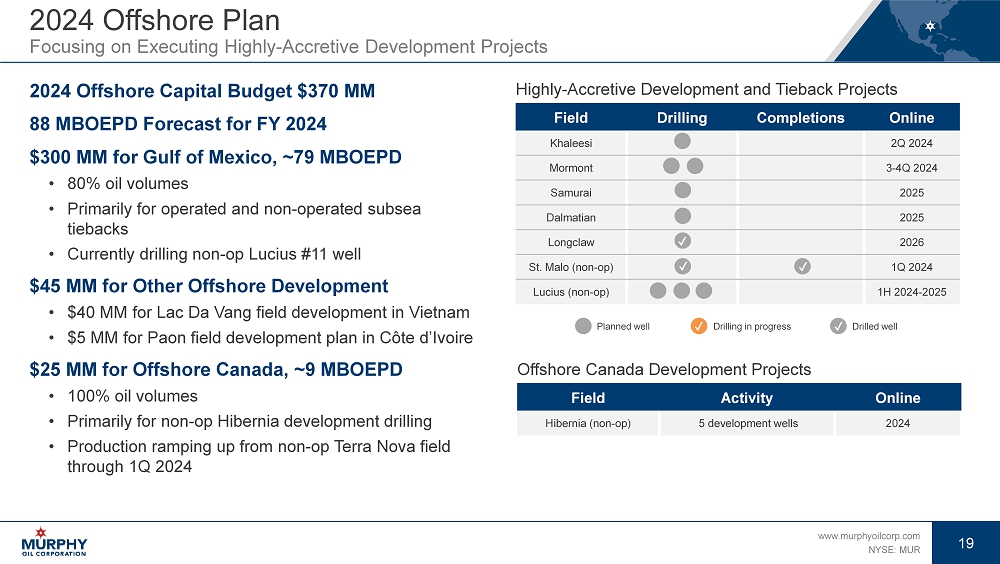Click the Longclaw drilled well checkmark
This screenshot has width=1000, height=564.
point(682,241)
